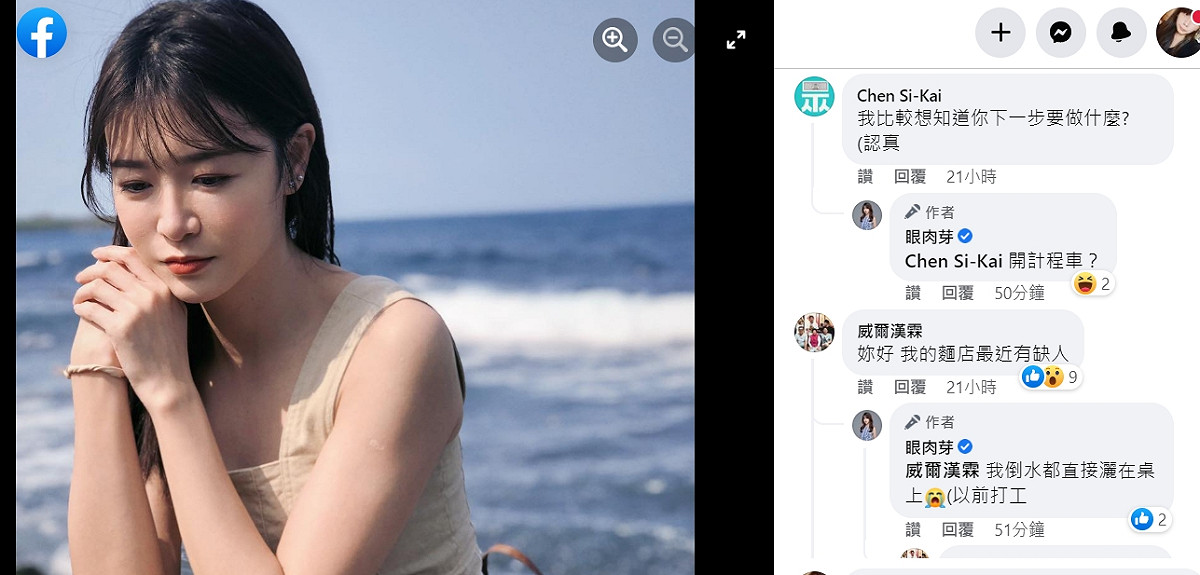This screenshot has height=575, width=1200.
Task: Like the 我倒水 reply
Action: tap(913, 530)
